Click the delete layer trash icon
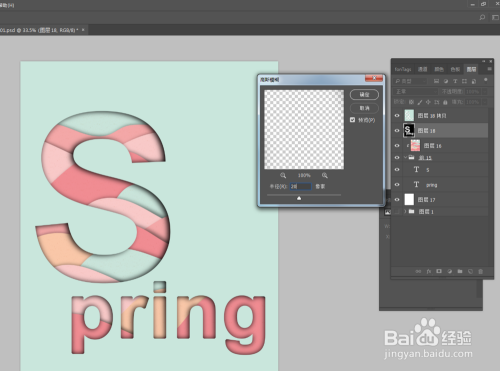 point(481,272)
